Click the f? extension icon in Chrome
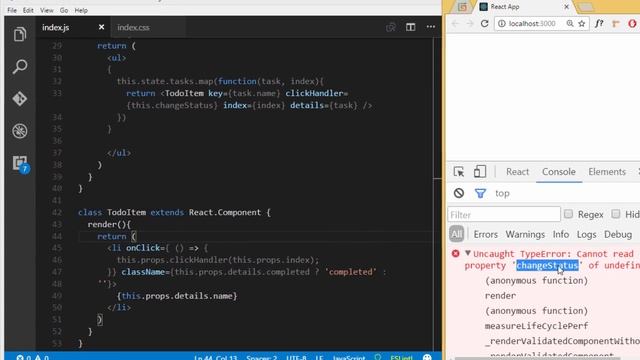 [599, 24]
